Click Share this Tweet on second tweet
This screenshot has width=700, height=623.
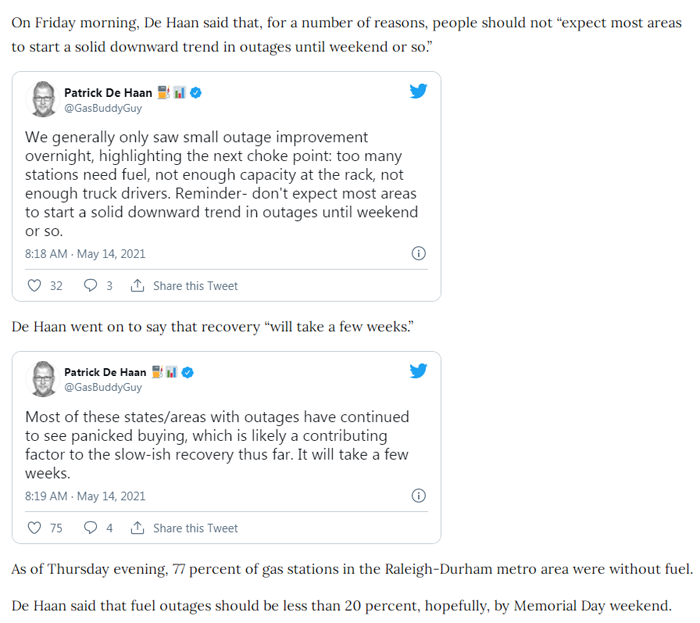tap(195, 528)
